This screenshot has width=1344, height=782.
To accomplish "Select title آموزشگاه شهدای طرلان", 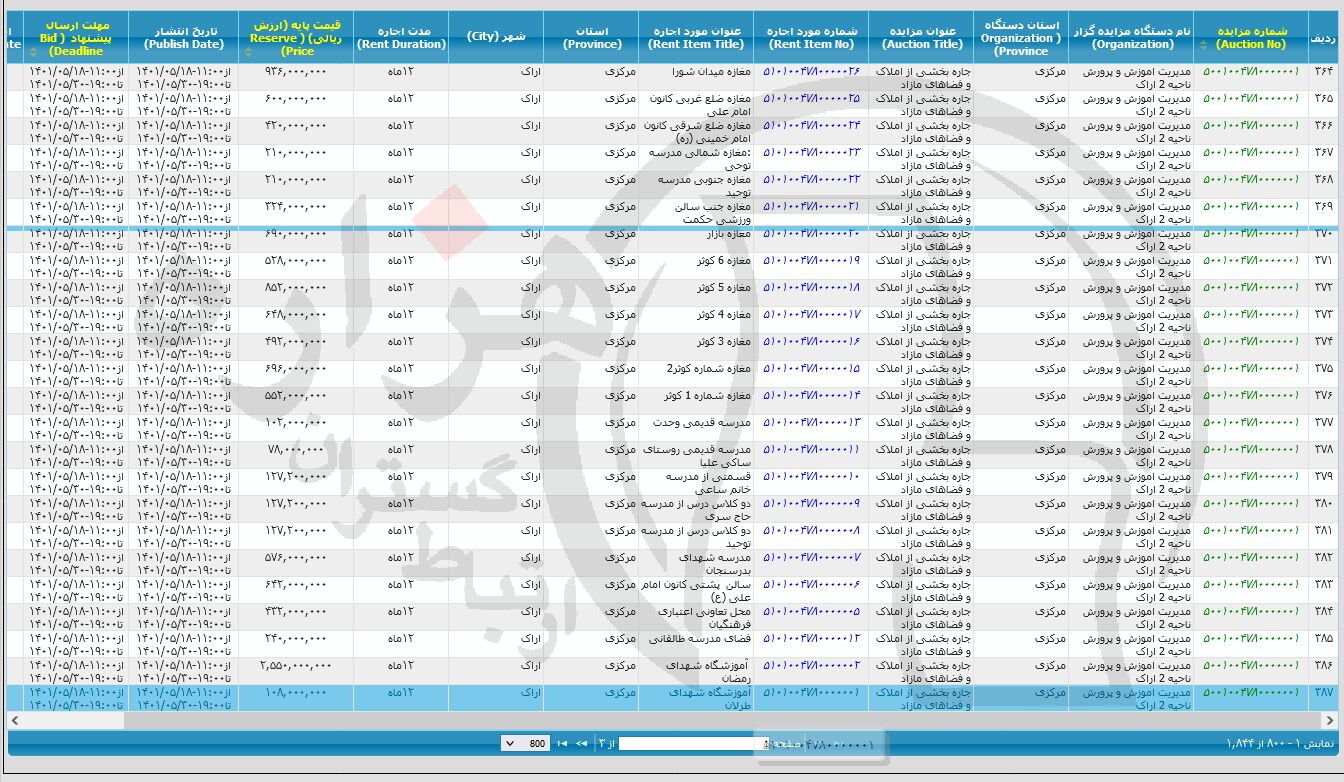I will pyautogui.click(x=710, y=698).
